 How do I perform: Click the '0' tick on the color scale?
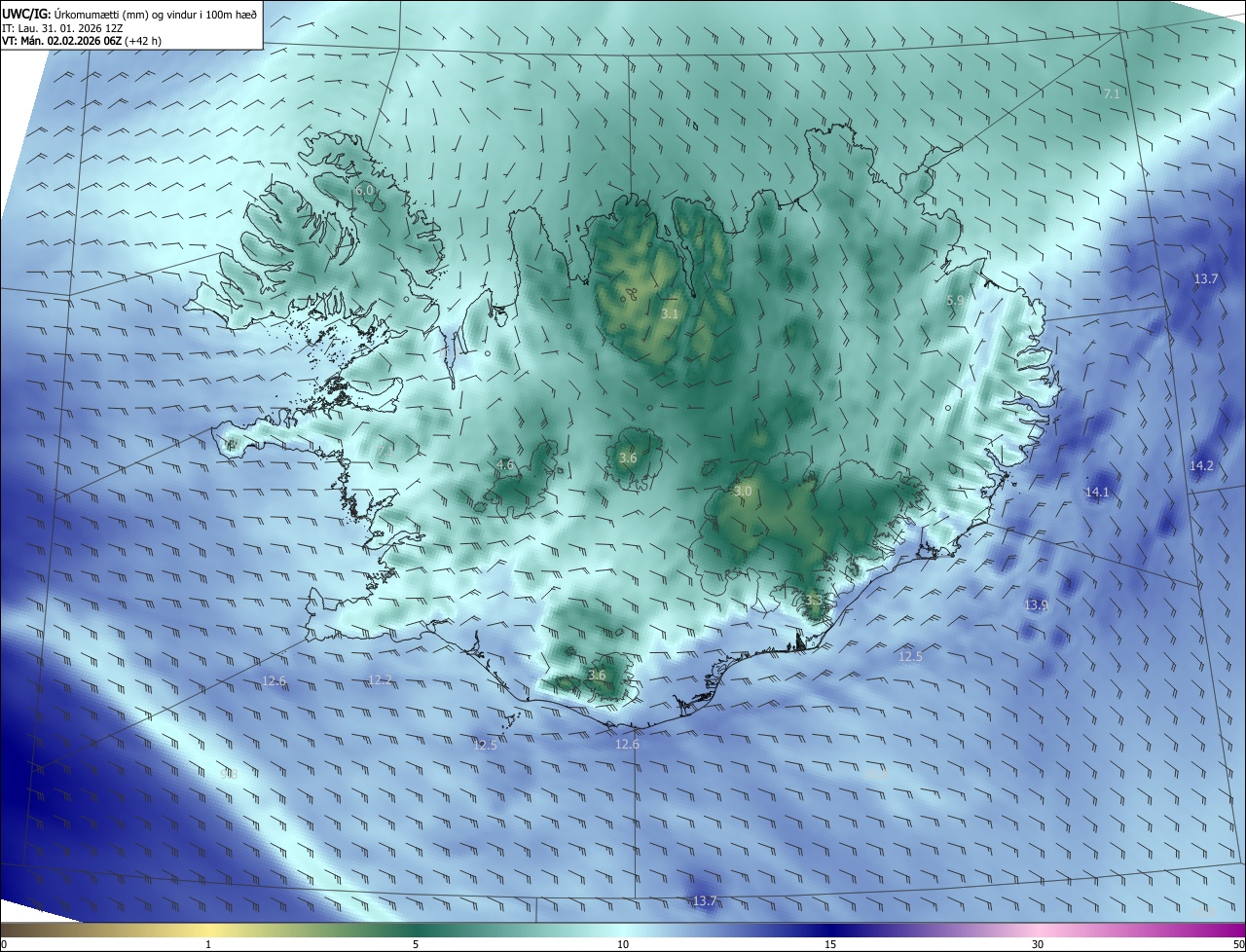click(x=4, y=944)
